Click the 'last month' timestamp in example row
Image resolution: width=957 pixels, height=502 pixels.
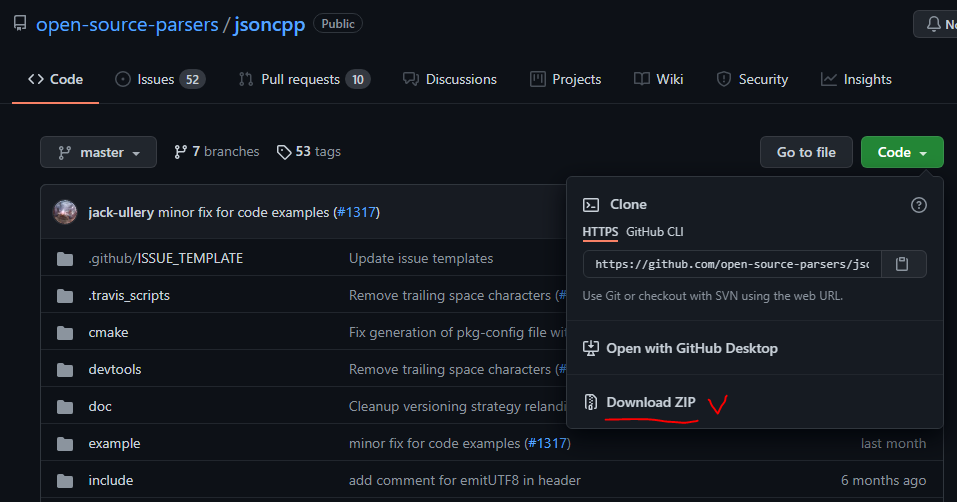click(x=893, y=443)
